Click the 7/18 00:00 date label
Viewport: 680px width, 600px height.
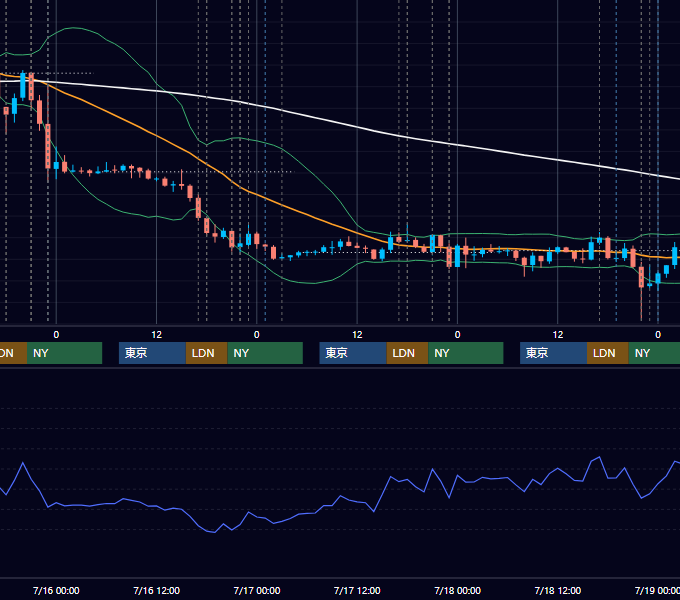tap(458, 590)
